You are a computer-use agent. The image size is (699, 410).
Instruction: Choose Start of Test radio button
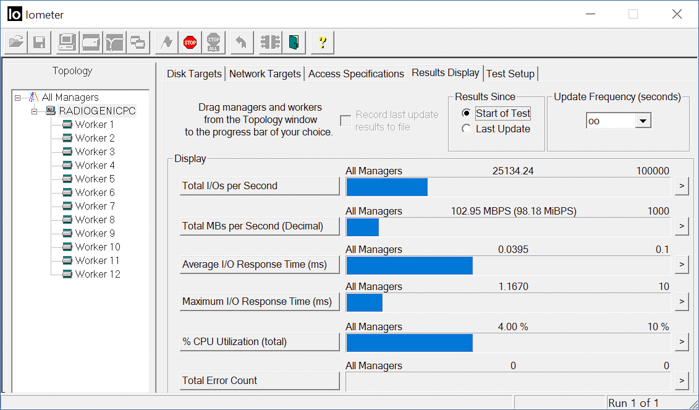(466, 113)
